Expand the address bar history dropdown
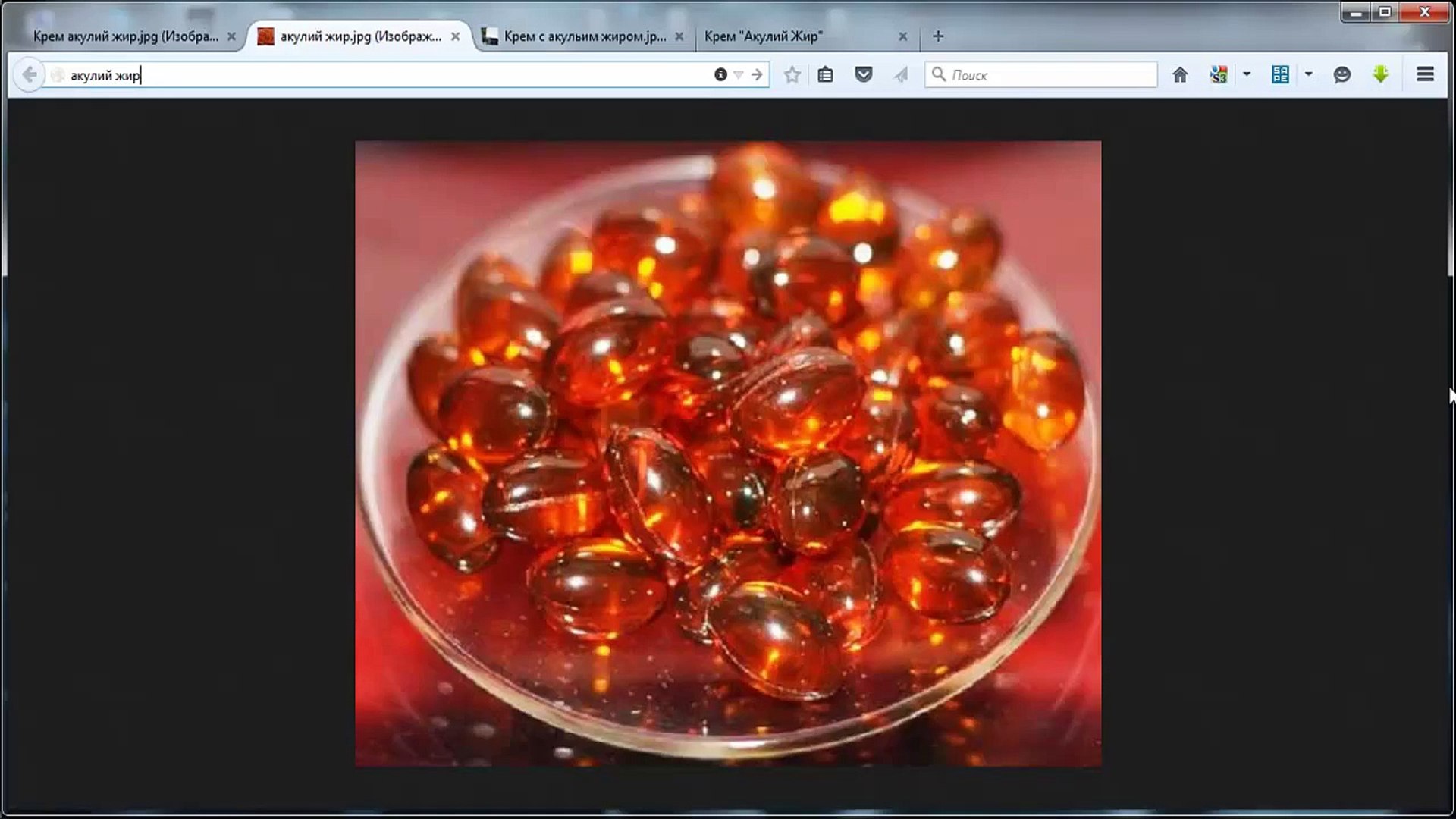The image size is (1456, 819). tap(739, 75)
